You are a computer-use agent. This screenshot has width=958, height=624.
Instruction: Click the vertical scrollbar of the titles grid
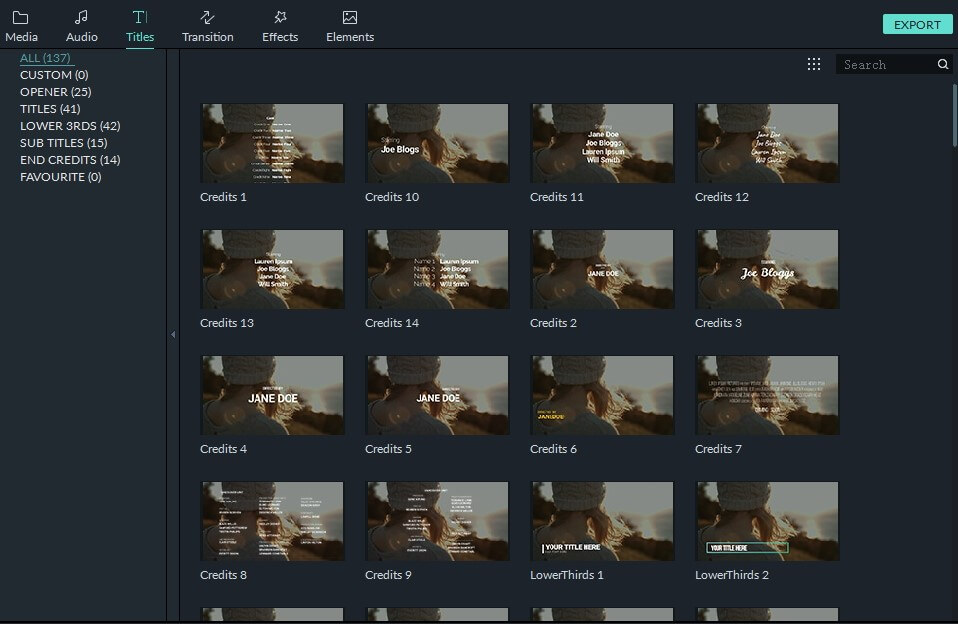pos(954,115)
